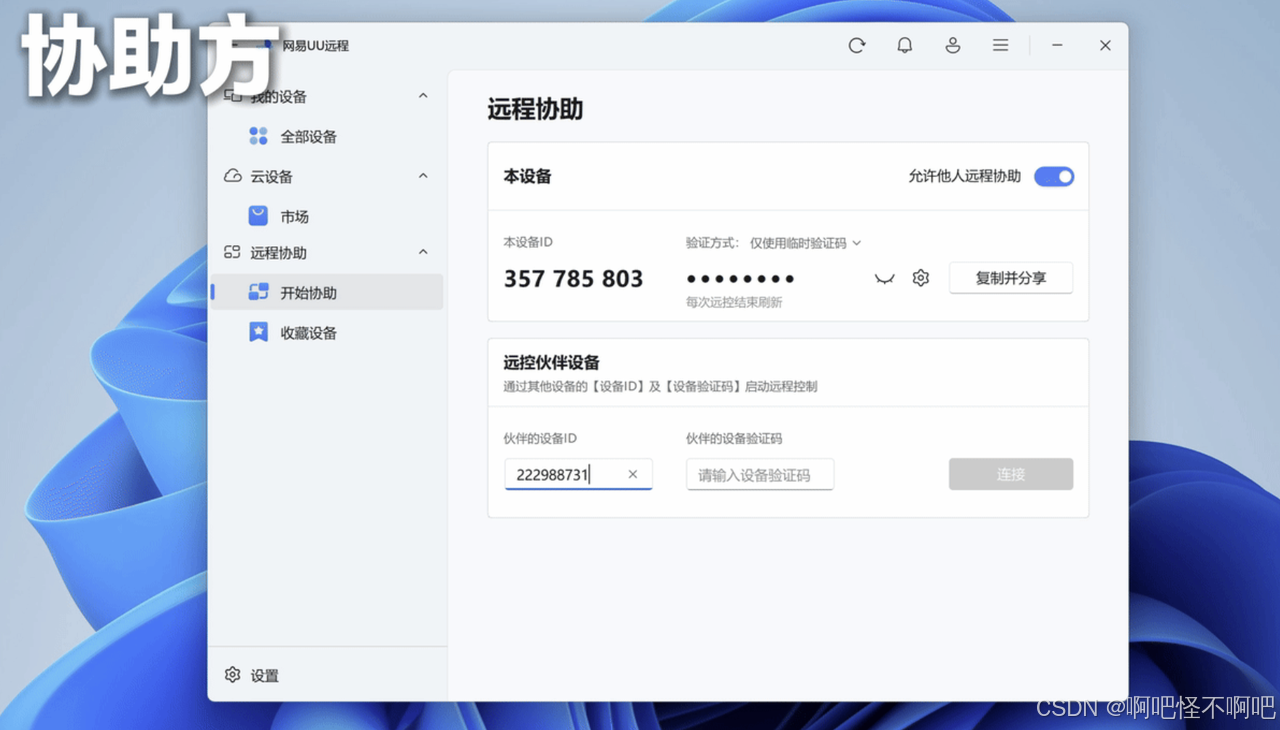
Task: Click the device ID 357 785 803
Action: (573, 278)
